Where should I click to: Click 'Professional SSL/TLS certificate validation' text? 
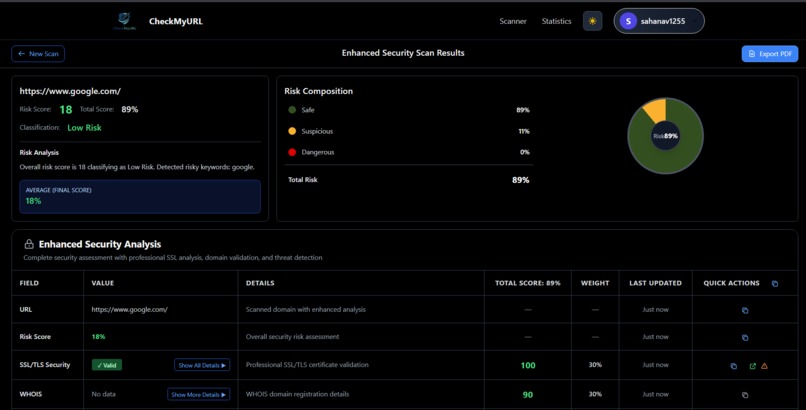[307, 365]
